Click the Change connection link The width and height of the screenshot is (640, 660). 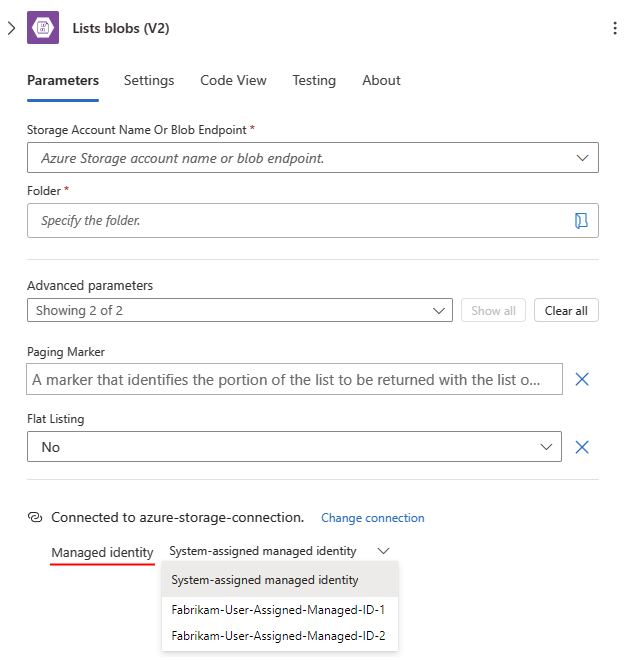(373, 518)
